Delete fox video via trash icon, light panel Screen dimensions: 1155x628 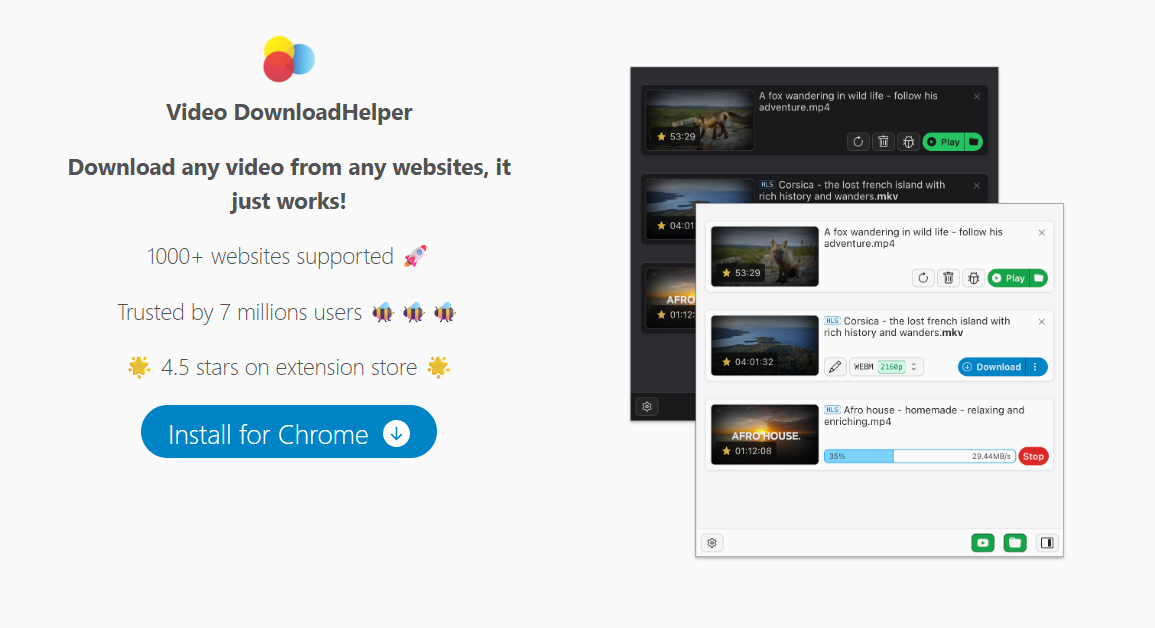point(948,278)
